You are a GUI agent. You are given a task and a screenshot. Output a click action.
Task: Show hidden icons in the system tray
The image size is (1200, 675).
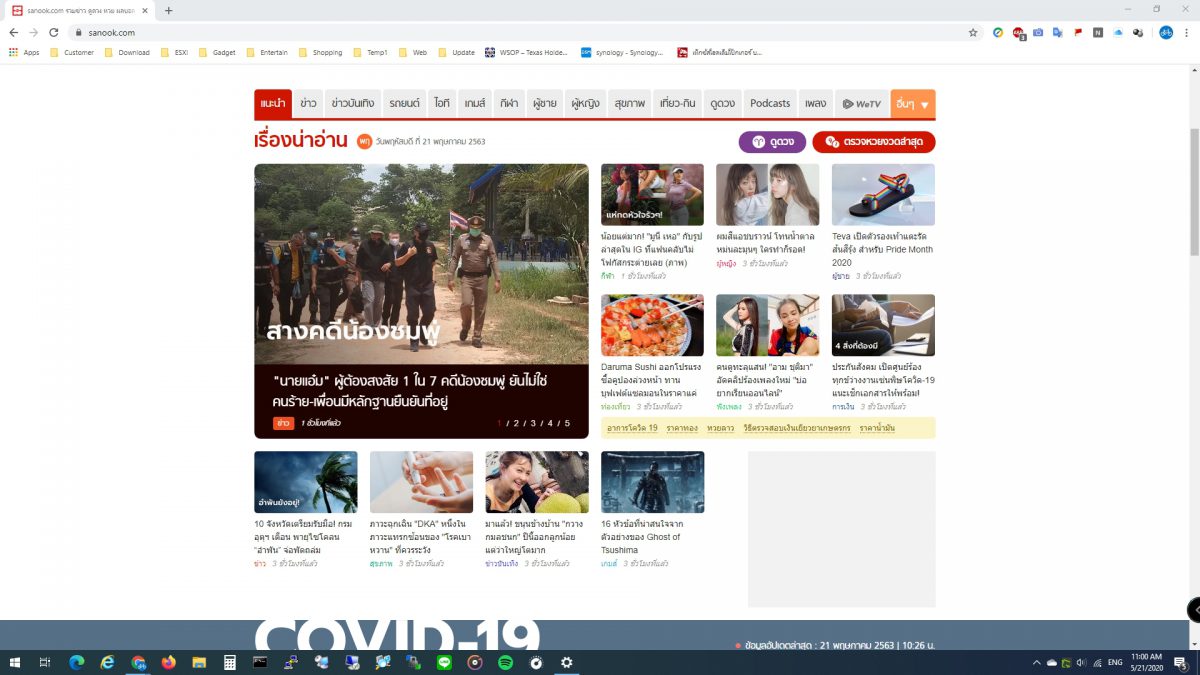coord(1037,662)
